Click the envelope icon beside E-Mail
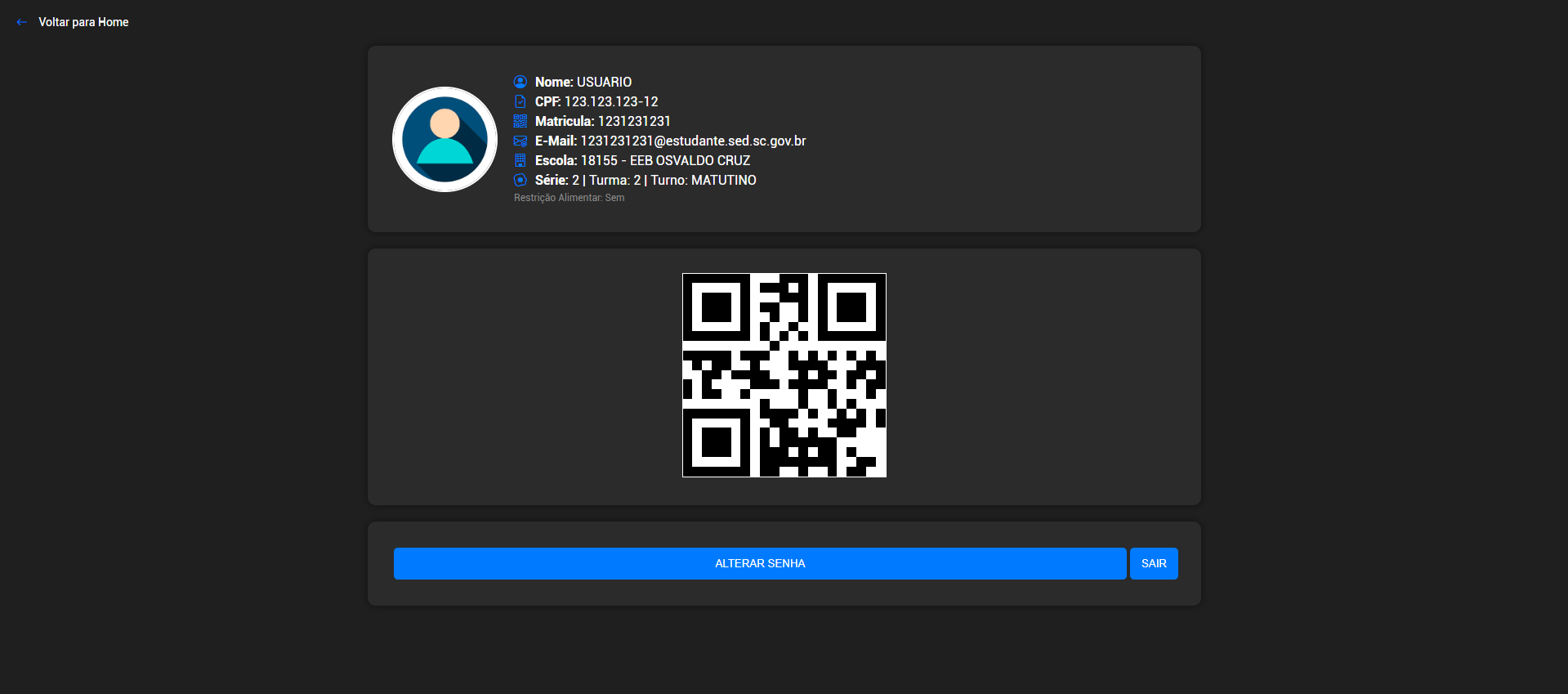The image size is (1568, 694). coord(520,141)
